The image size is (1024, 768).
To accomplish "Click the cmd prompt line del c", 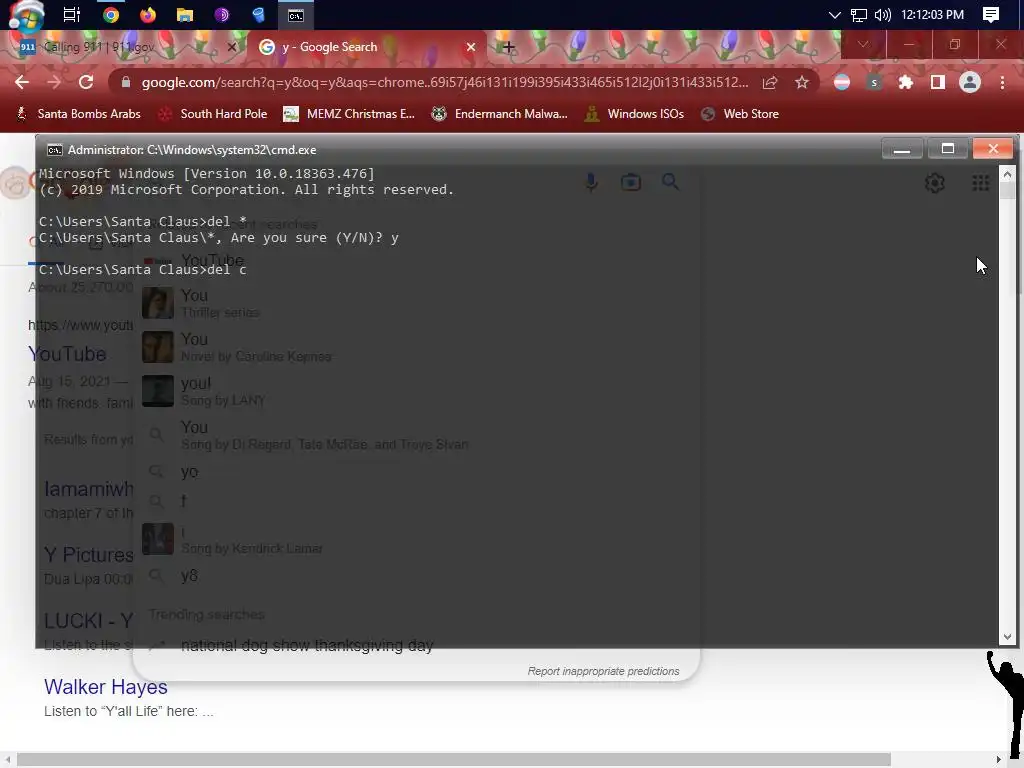I will (x=142, y=270).
